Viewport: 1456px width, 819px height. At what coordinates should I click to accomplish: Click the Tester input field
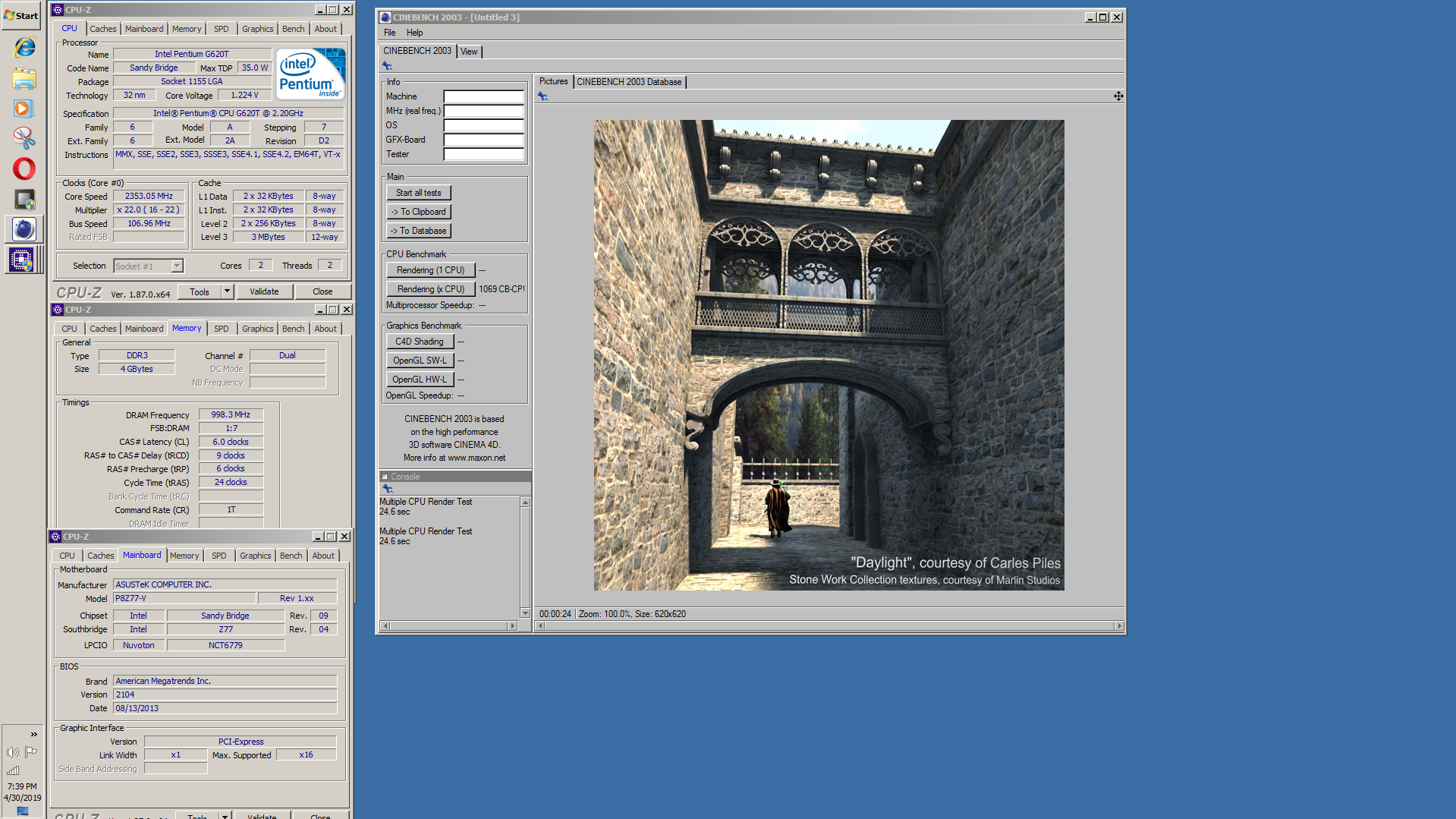483,154
